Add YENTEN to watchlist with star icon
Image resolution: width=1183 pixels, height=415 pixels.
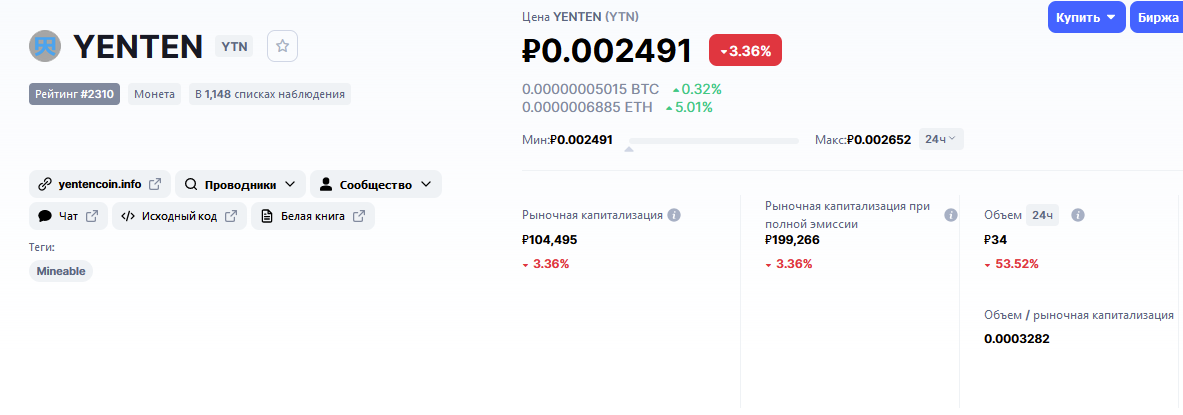(282, 46)
